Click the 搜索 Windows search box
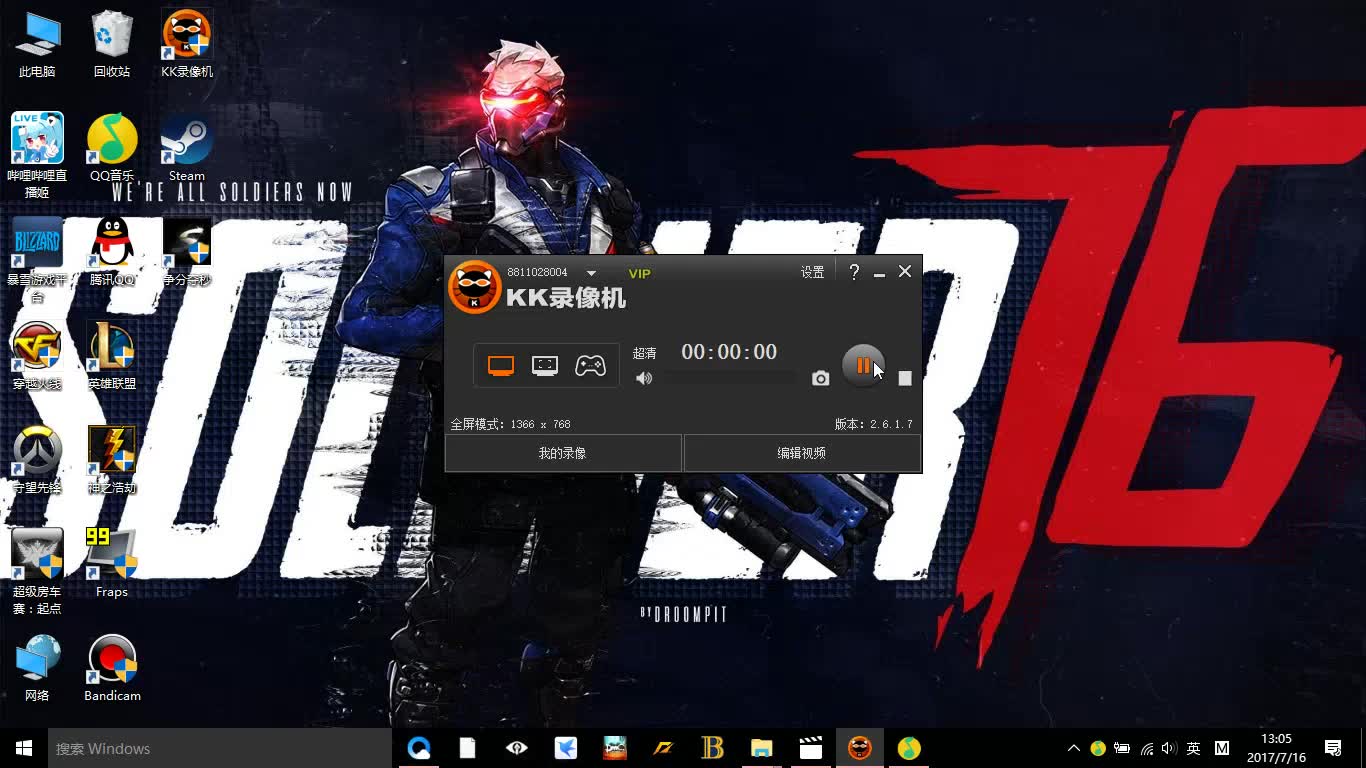1366x768 pixels. point(220,748)
